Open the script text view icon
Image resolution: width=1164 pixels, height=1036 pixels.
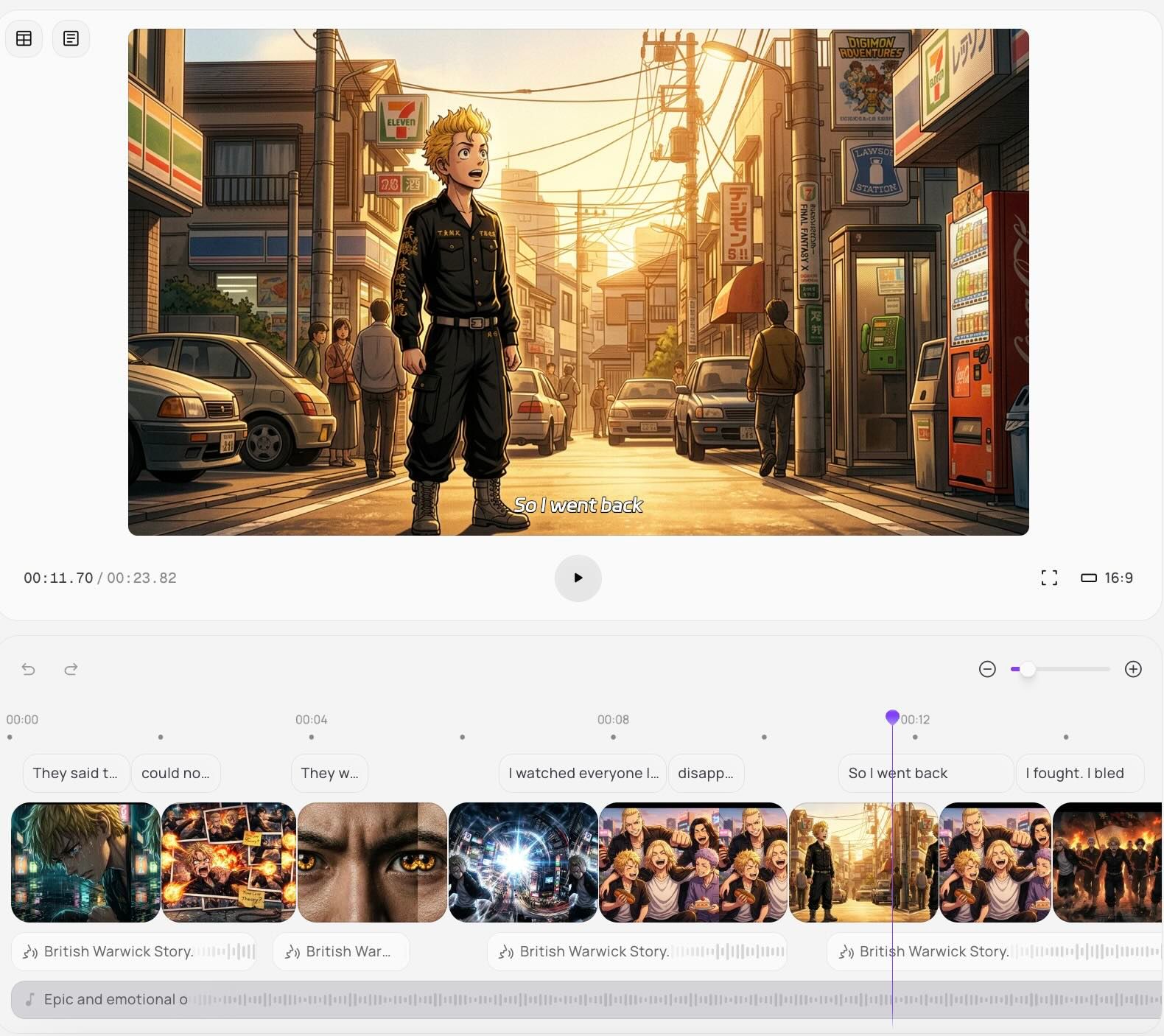click(x=71, y=38)
